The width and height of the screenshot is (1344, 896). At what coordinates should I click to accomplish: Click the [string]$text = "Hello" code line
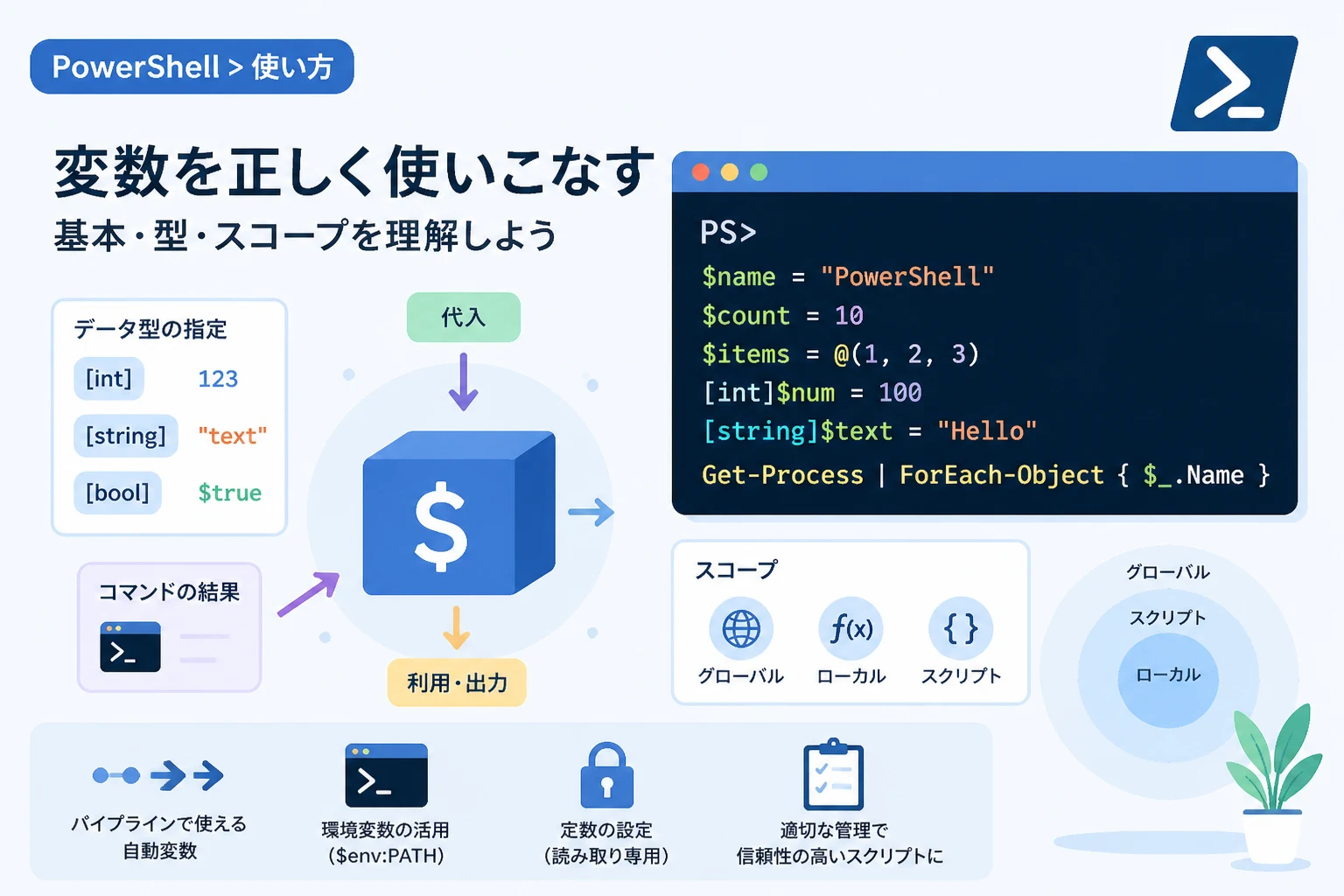pyautogui.click(x=870, y=430)
